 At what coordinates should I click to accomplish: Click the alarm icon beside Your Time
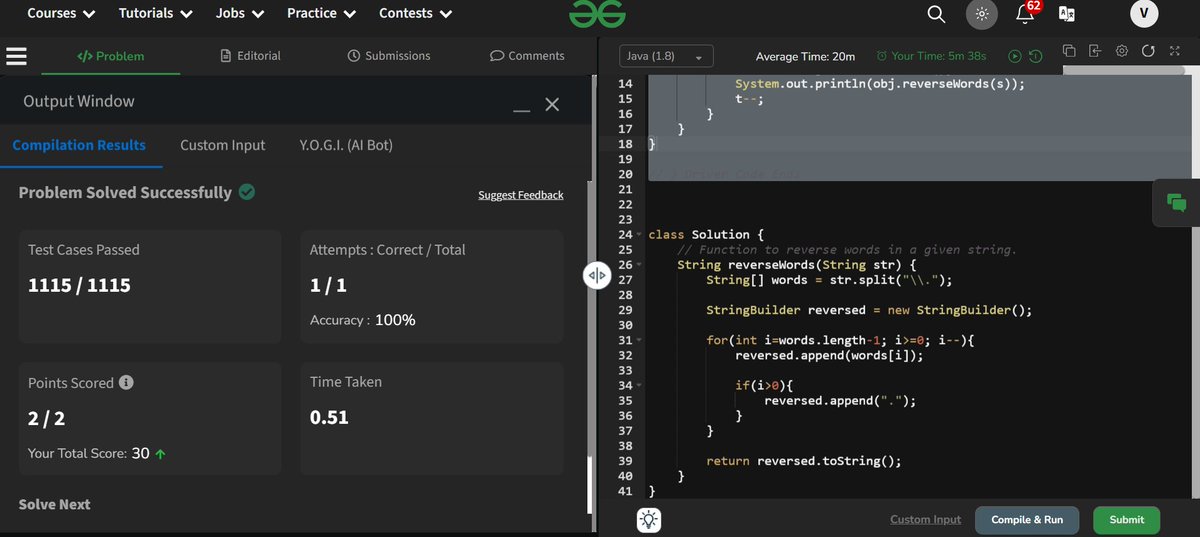point(881,56)
